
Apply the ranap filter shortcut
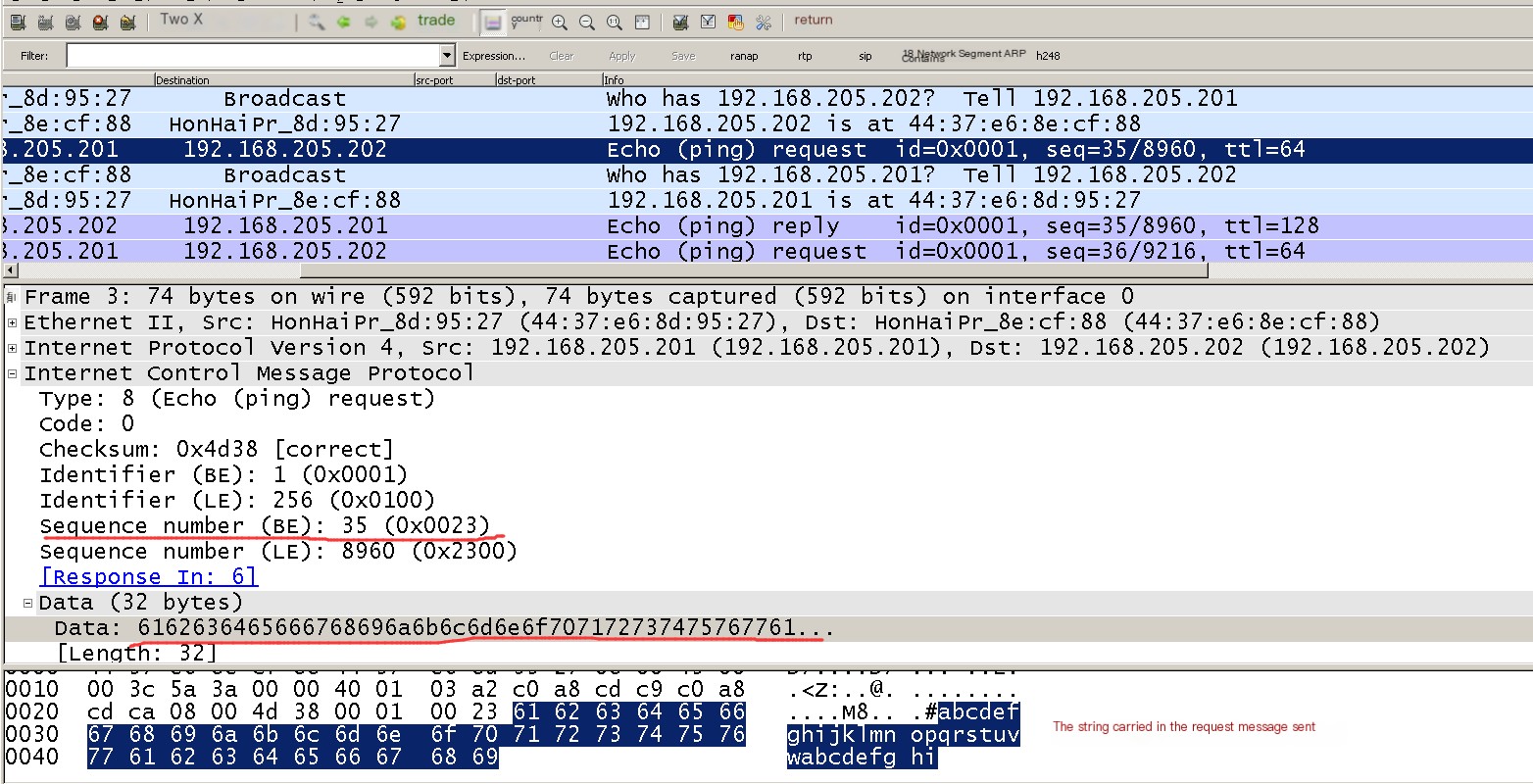(744, 56)
